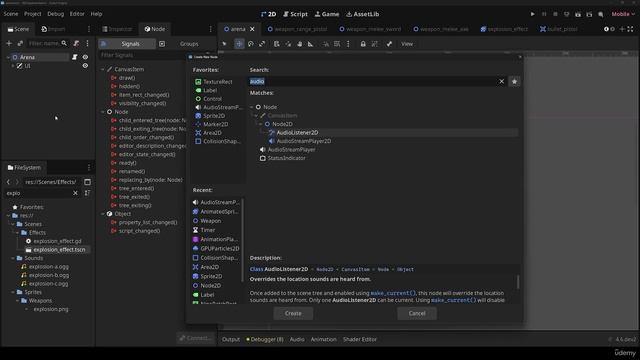Image resolution: width=640 pixels, height=360 pixels.
Task: Open the Help menu
Action: pos(96,14)
